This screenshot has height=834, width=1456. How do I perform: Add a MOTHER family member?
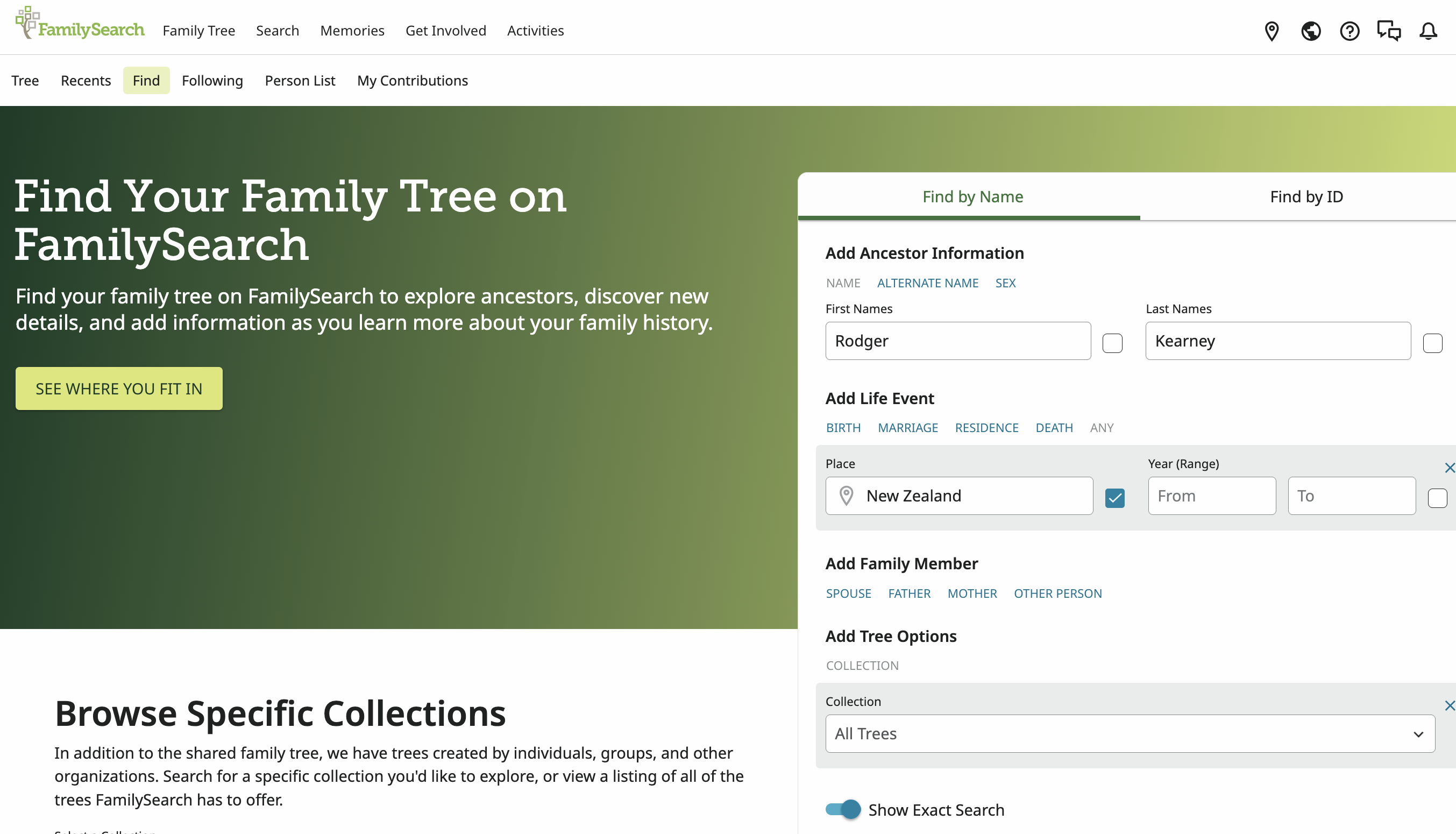pyautogui.click(x=972, y=593)
